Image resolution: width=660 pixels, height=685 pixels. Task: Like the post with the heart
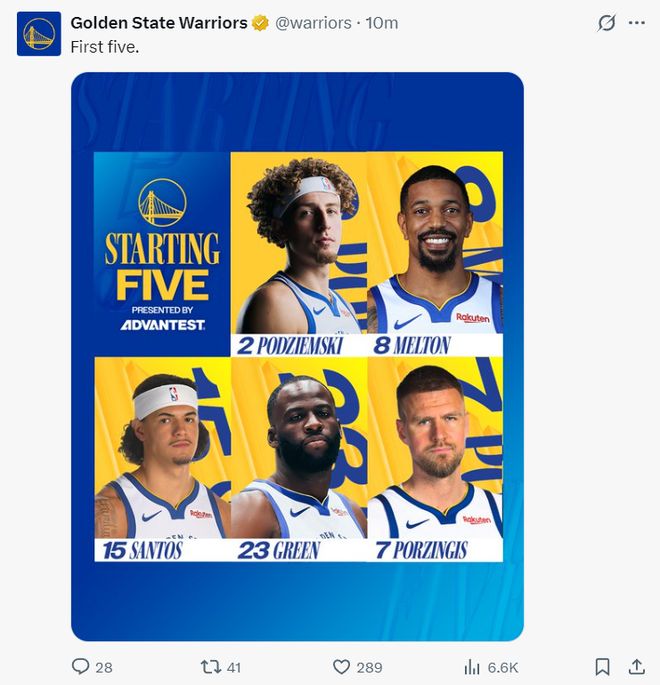(x=341, y=666)
